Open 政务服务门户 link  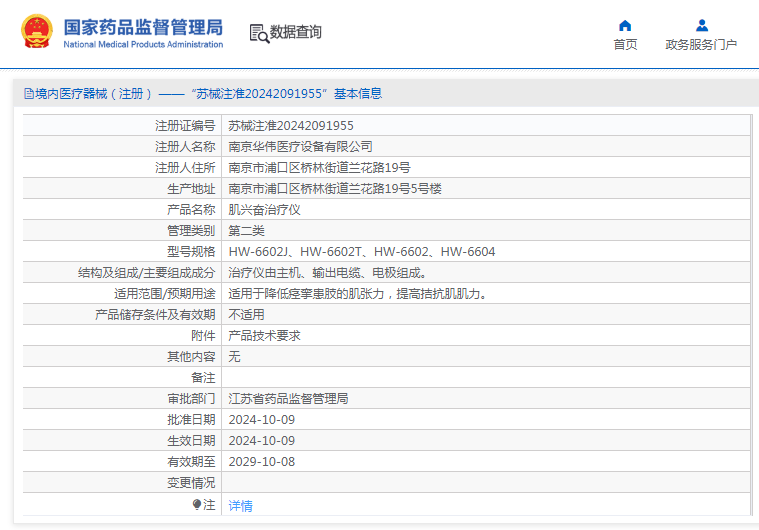tap(701, 45)
